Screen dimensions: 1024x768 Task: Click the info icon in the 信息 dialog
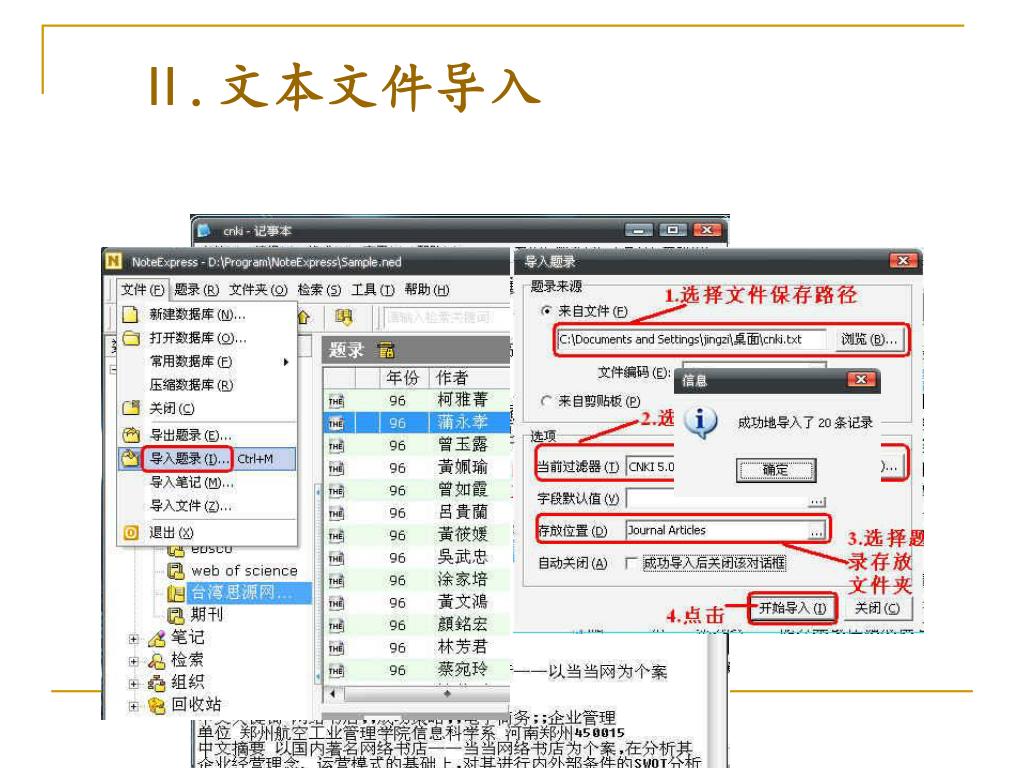[701, 423]
